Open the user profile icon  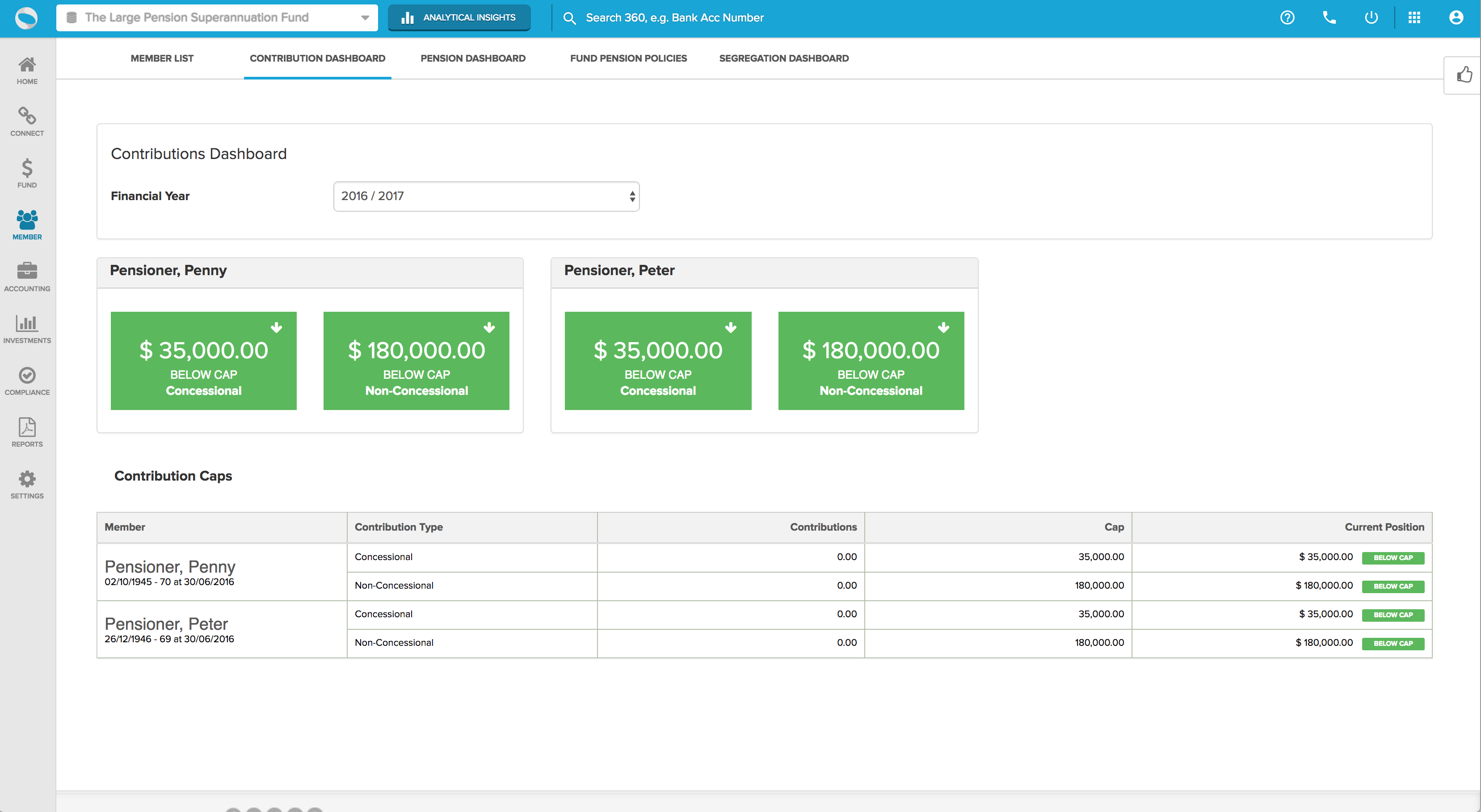[1456, 17]
